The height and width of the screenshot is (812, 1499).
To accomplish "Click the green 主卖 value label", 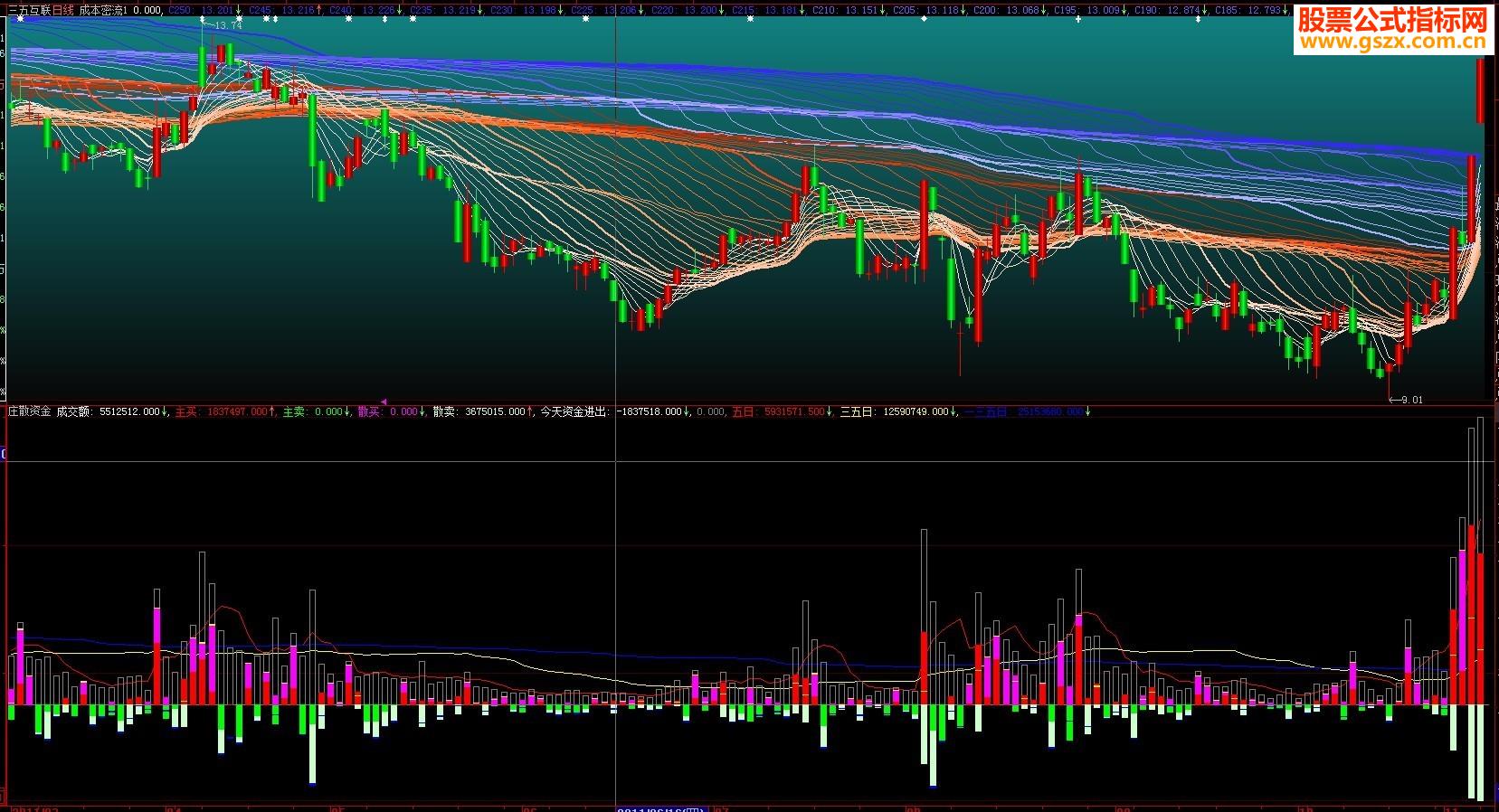I will pos(312,411).
